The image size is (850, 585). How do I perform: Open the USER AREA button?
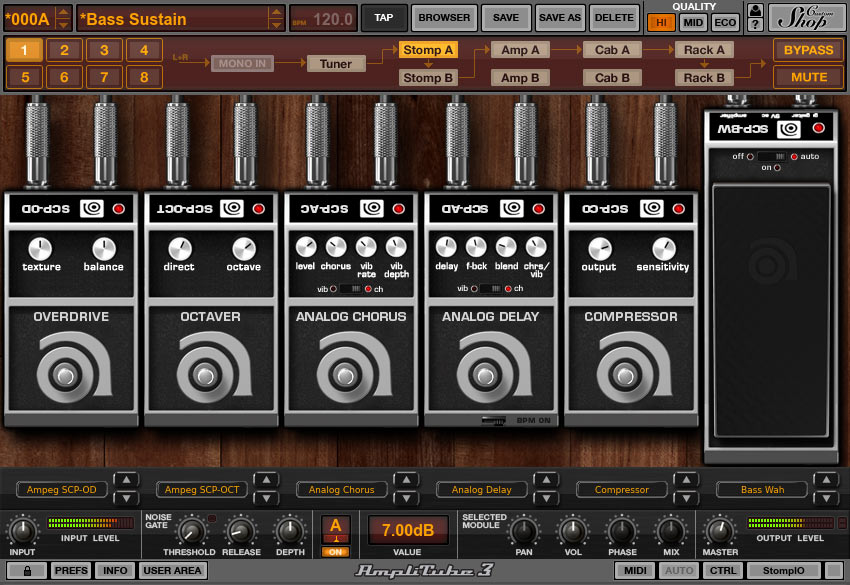point(172,570)
